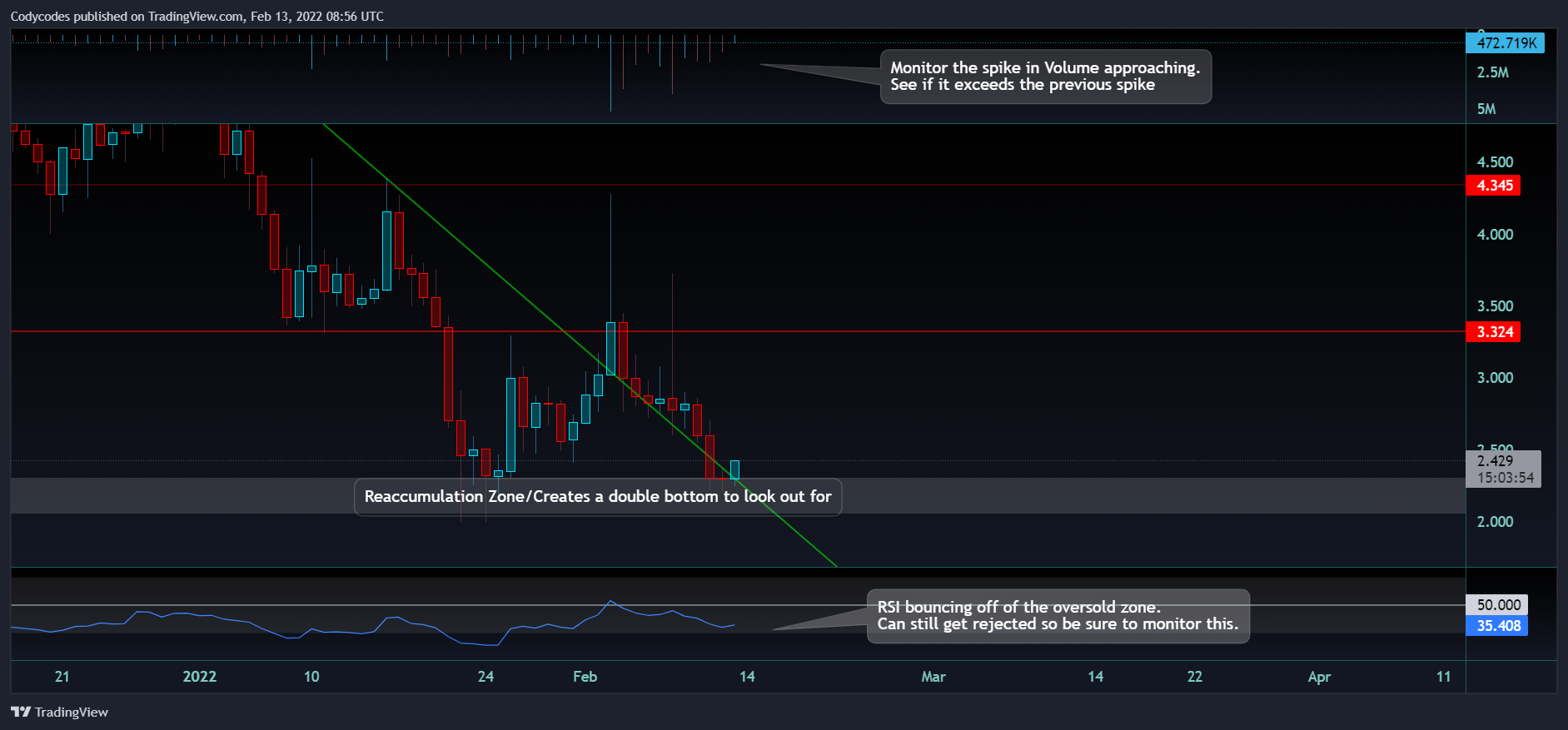Click the 4.000 price scale tick

click(1495, 235)
